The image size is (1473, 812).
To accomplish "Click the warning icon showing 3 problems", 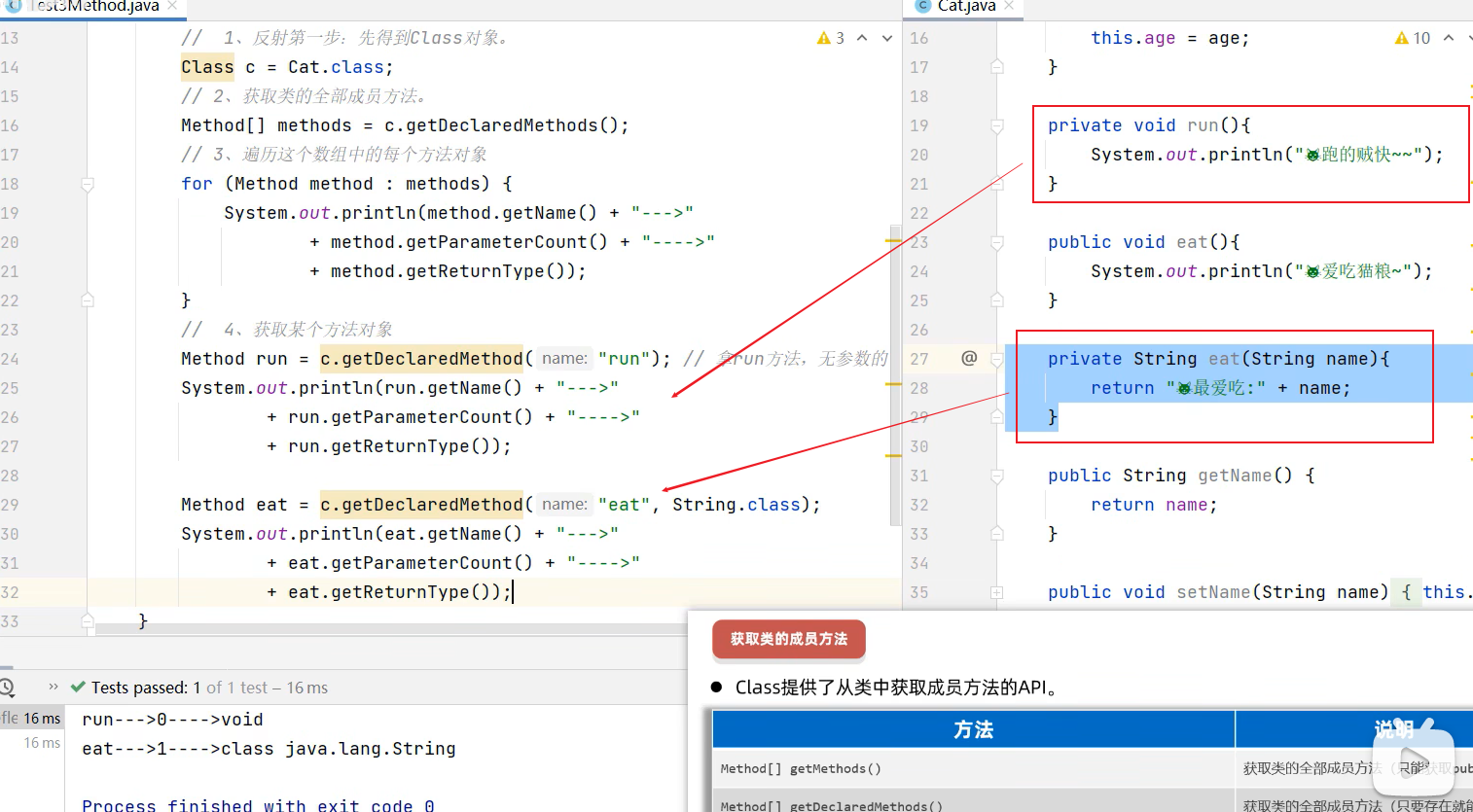I will [x=824, y=38].
